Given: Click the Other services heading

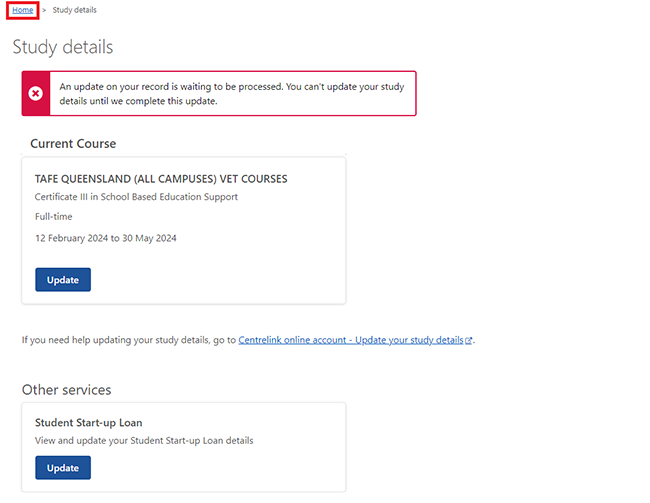Looking at the screenshot, I should pyautogui.click(x=66, y=390).
